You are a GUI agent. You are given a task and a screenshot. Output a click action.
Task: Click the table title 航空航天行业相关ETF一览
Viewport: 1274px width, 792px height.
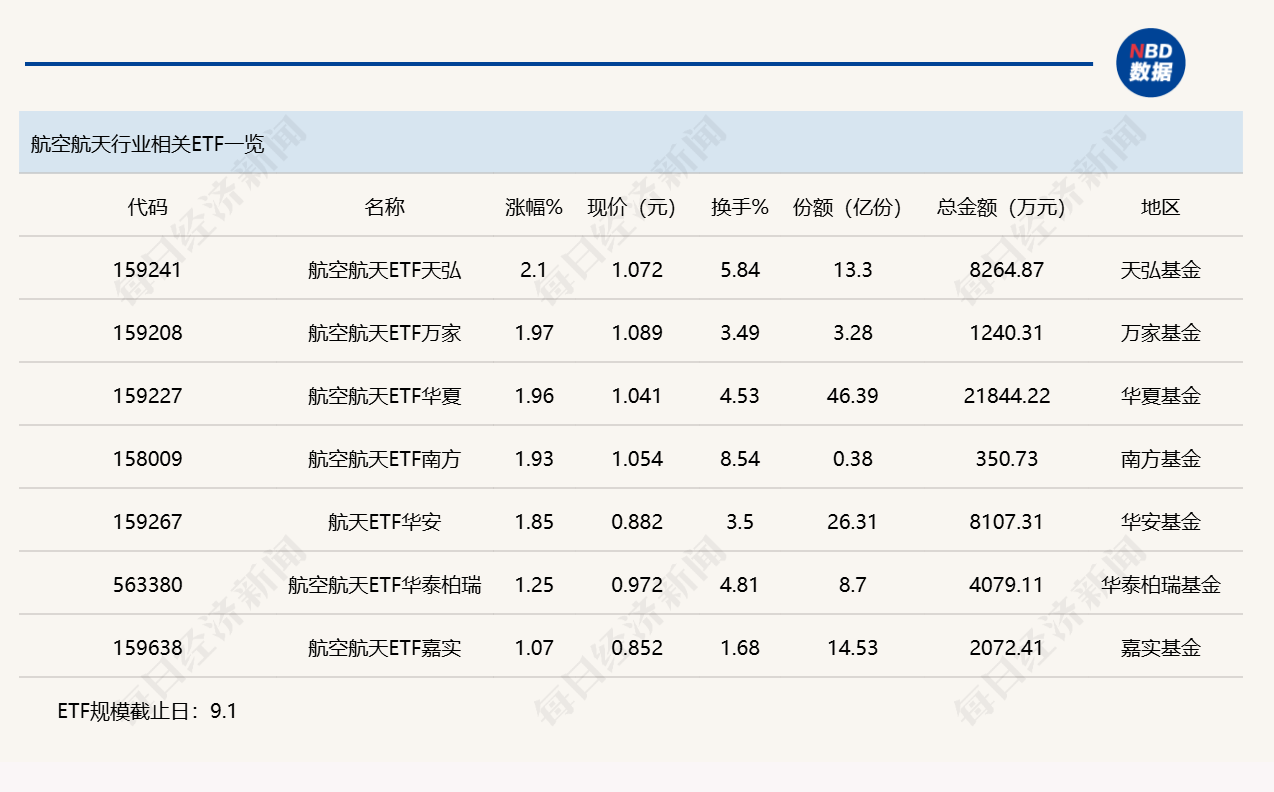[147, 143]
